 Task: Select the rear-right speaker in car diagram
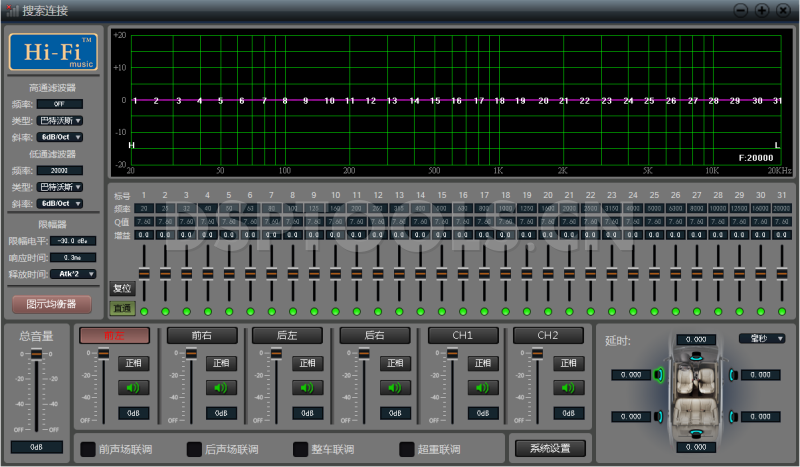735,417
